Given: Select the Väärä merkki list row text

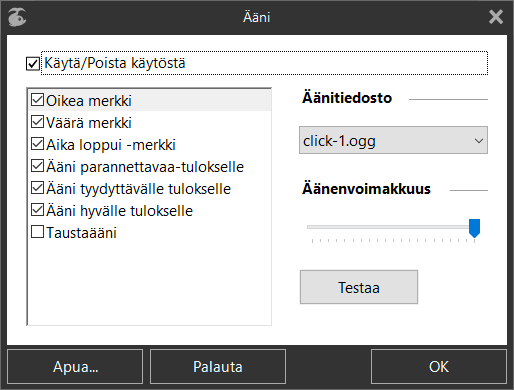Looking at the screenshot, I should click(x=89, y=123).
